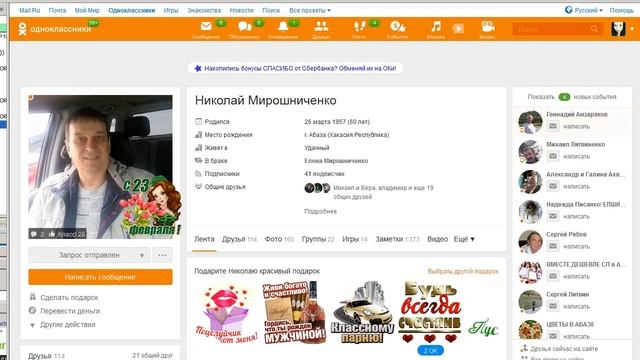This screenshot has height=360, width=640.
Task: Switch to the Лента tab
Action: click(x=204, y=239)
